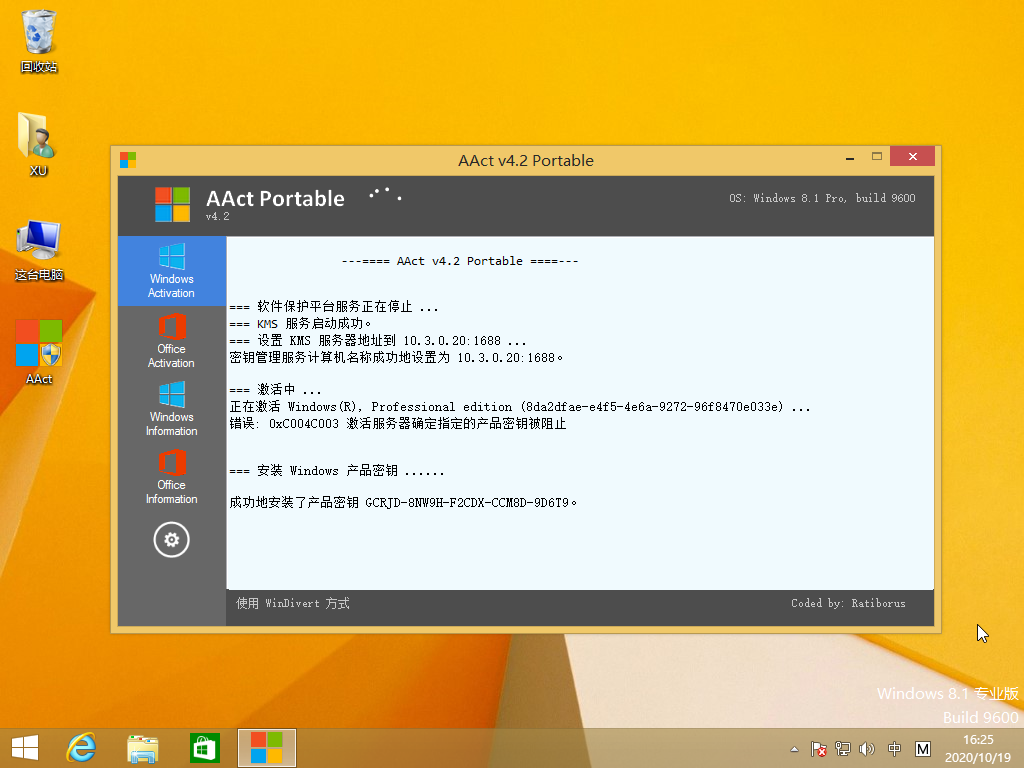Open the Recycle Bin desktop icon

point(39,42)
